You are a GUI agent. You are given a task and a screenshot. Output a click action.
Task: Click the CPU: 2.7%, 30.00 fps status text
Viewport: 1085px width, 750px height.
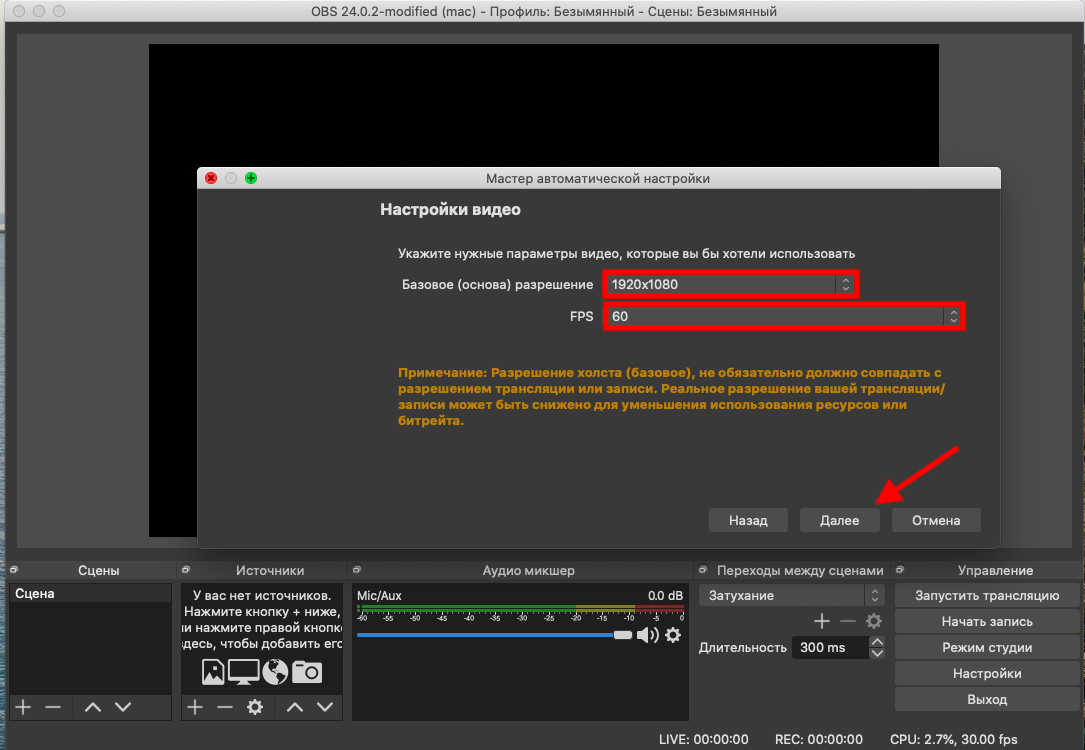click(954, 739)
